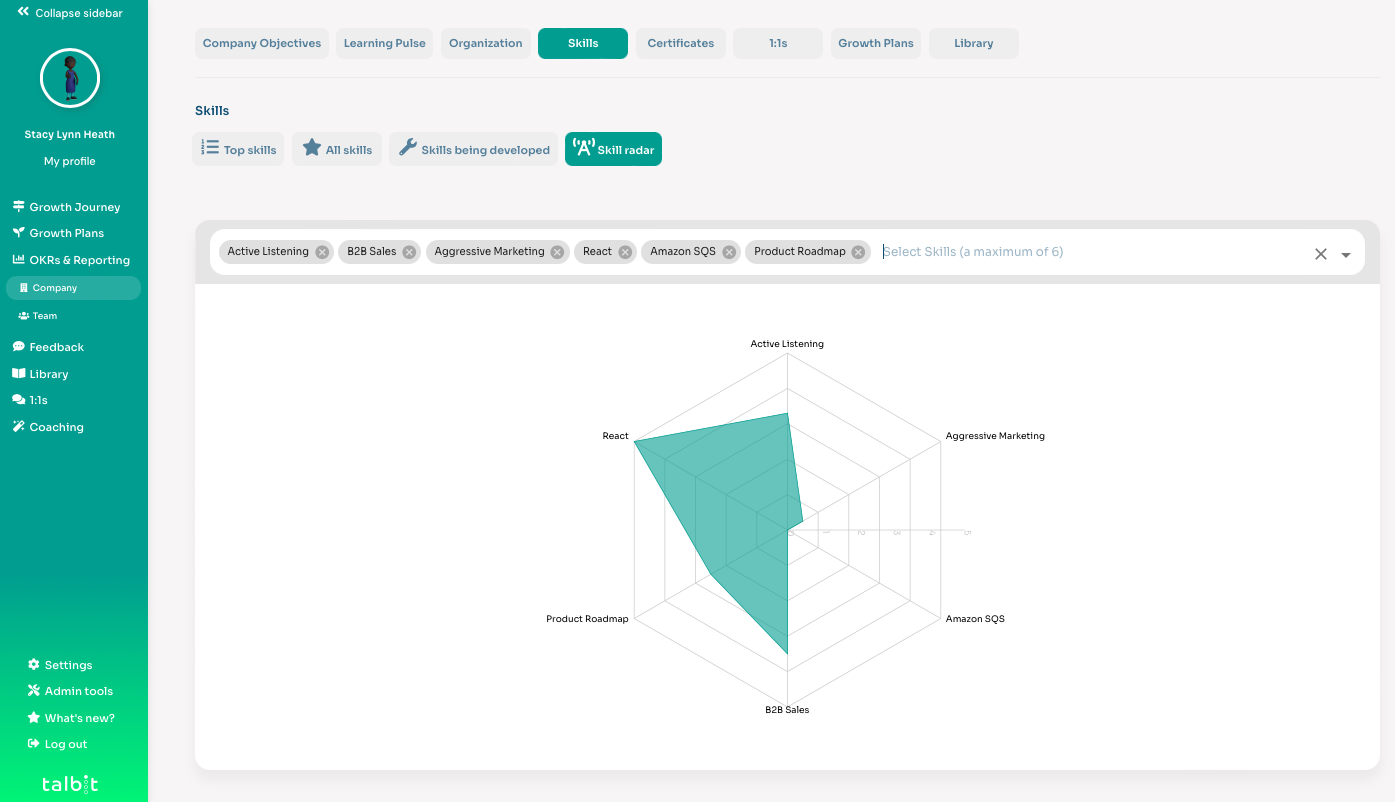This screenshot has height=802, width=1395.
Task: Remove the Aggressive Marketing skill chip
Action: pos(558,252)
